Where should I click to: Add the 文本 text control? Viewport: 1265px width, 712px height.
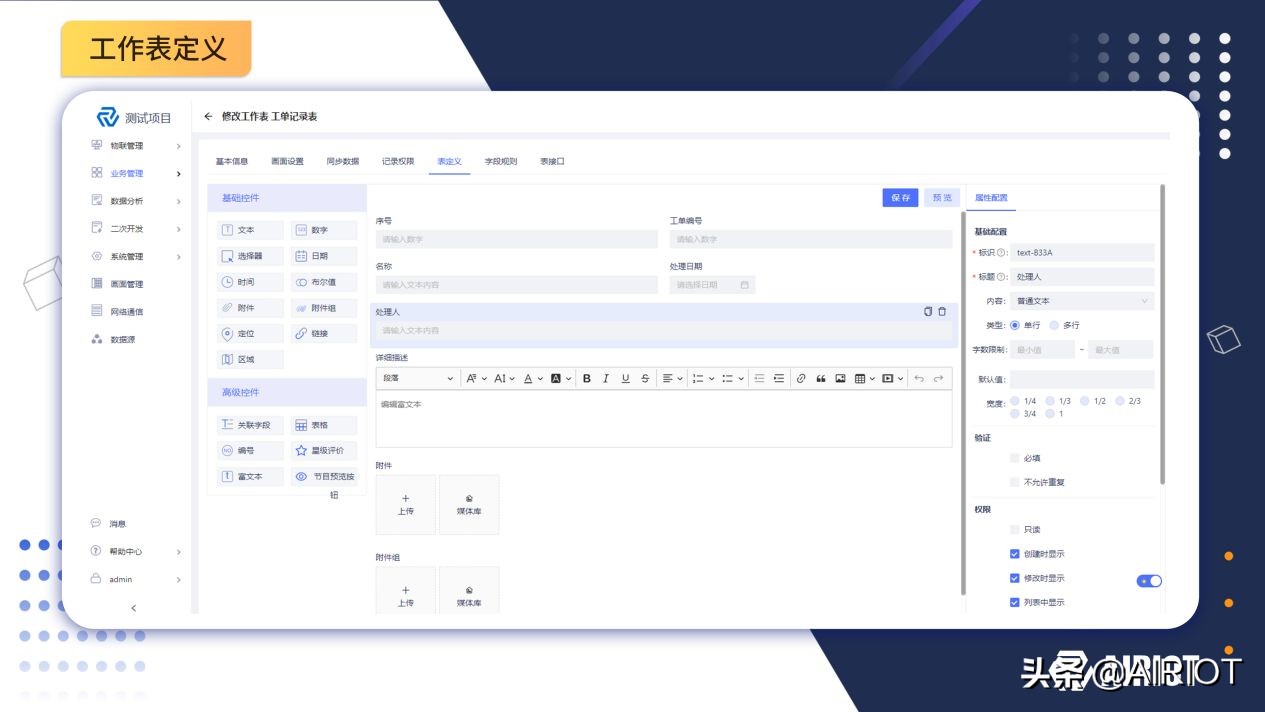[x=250, y=230]
